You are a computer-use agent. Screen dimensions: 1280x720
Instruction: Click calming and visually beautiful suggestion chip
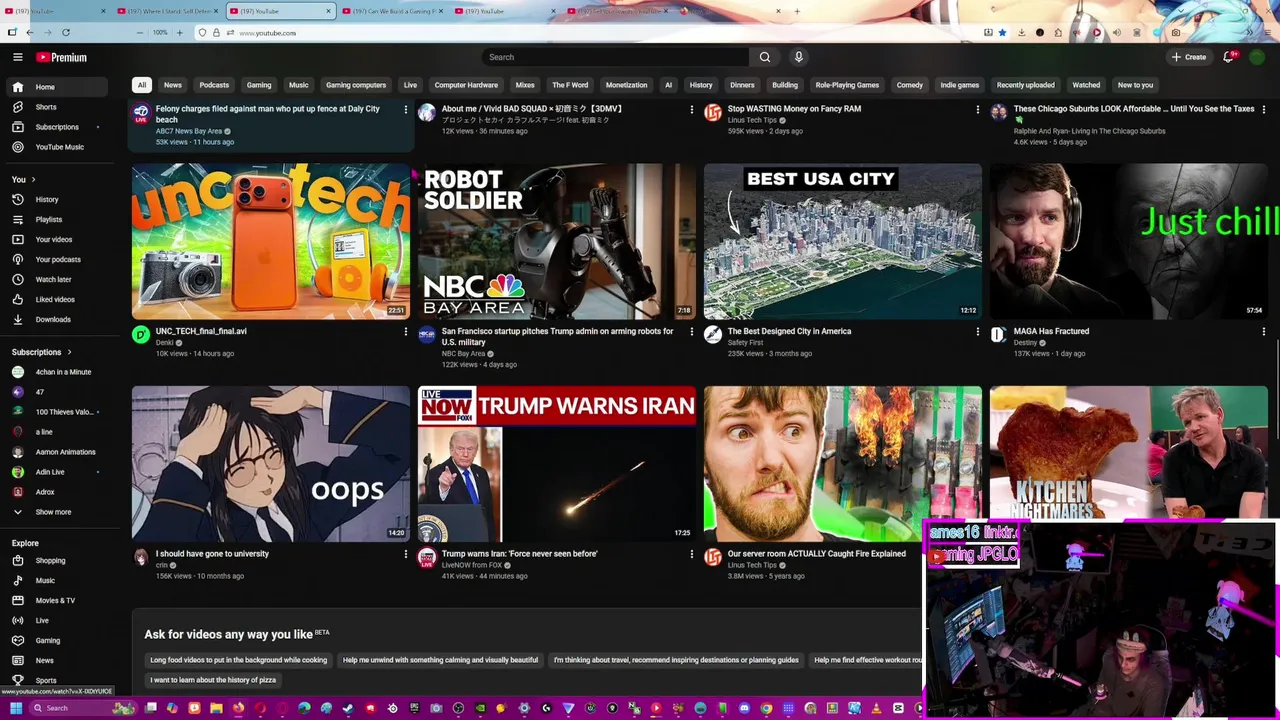pyautogui.click(x=440, y=660)
